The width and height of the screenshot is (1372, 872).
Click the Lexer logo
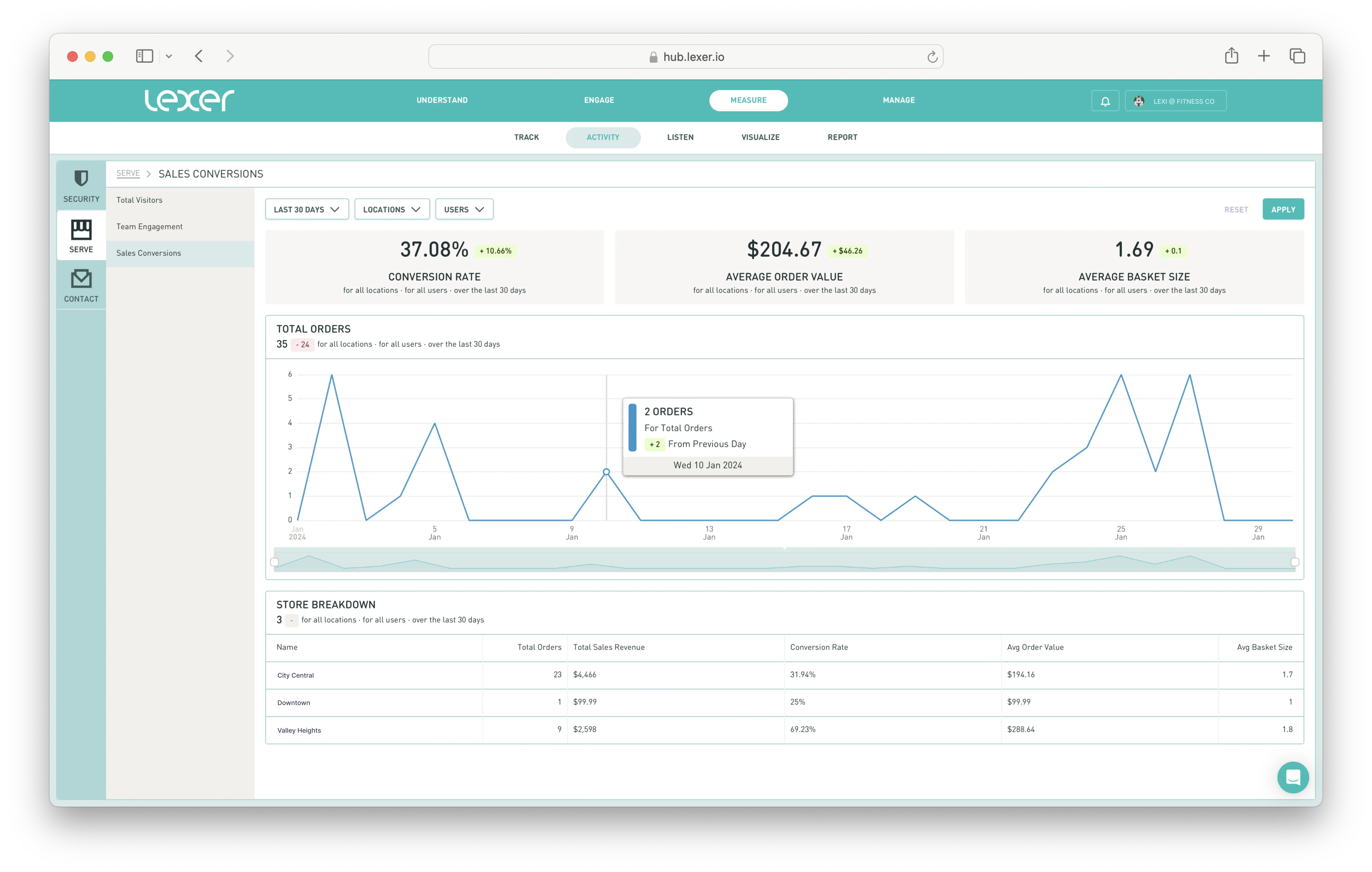click(189, 100)
